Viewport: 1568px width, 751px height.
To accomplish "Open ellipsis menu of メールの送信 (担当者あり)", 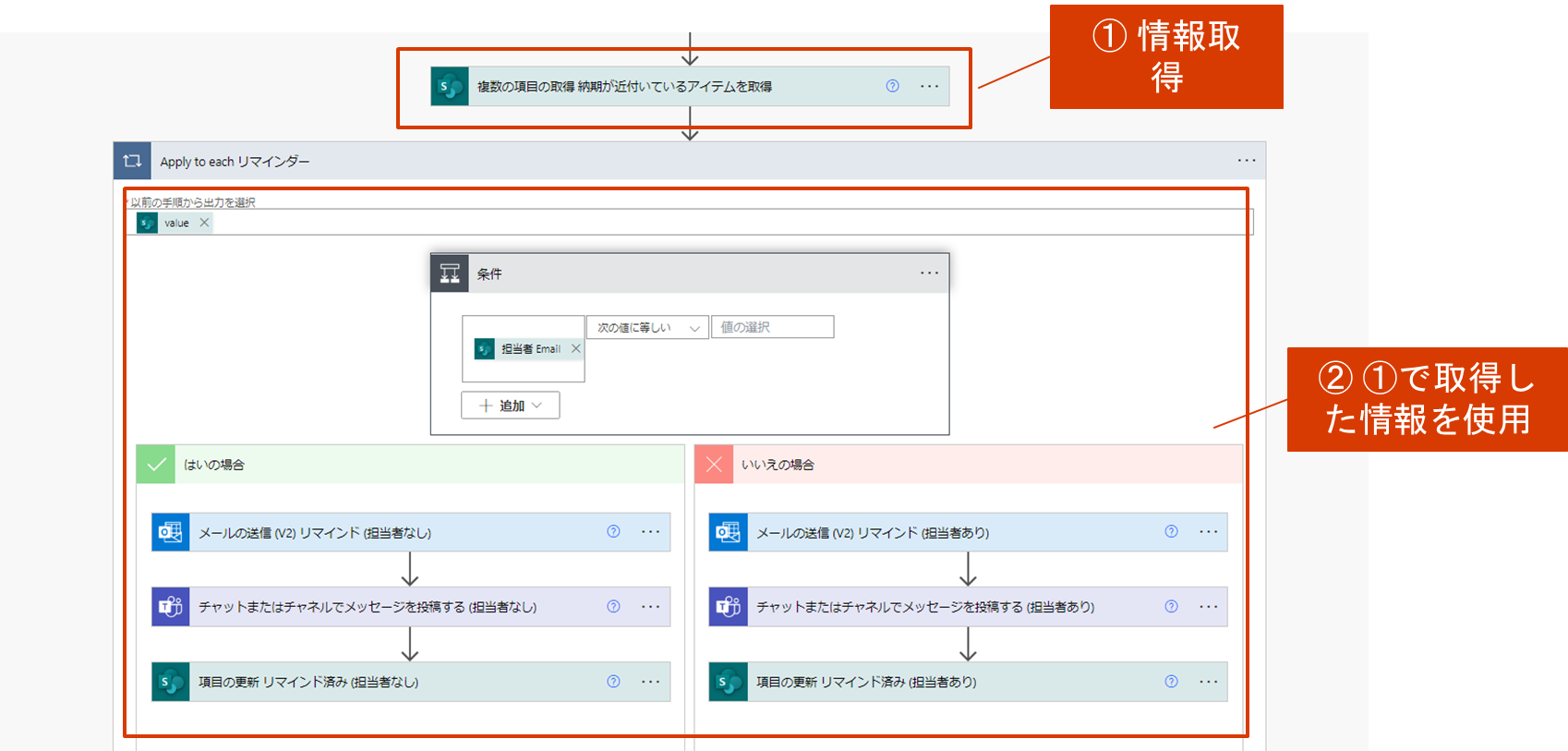I will (x=1208, y=531).
